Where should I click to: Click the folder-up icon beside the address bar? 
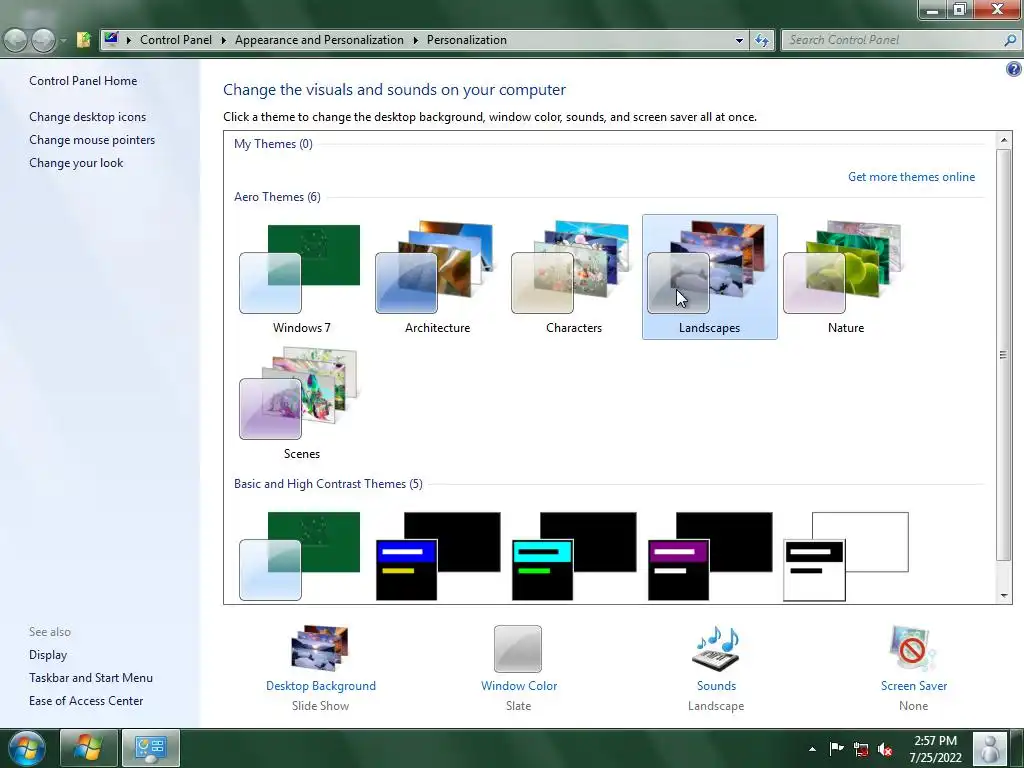(x=83, y=40)
